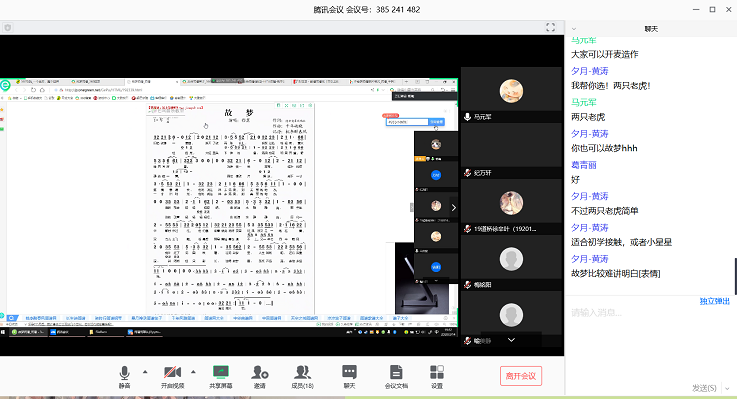Expand video options arrow beside camera
737x399 pixels.
tap(193, 372)
